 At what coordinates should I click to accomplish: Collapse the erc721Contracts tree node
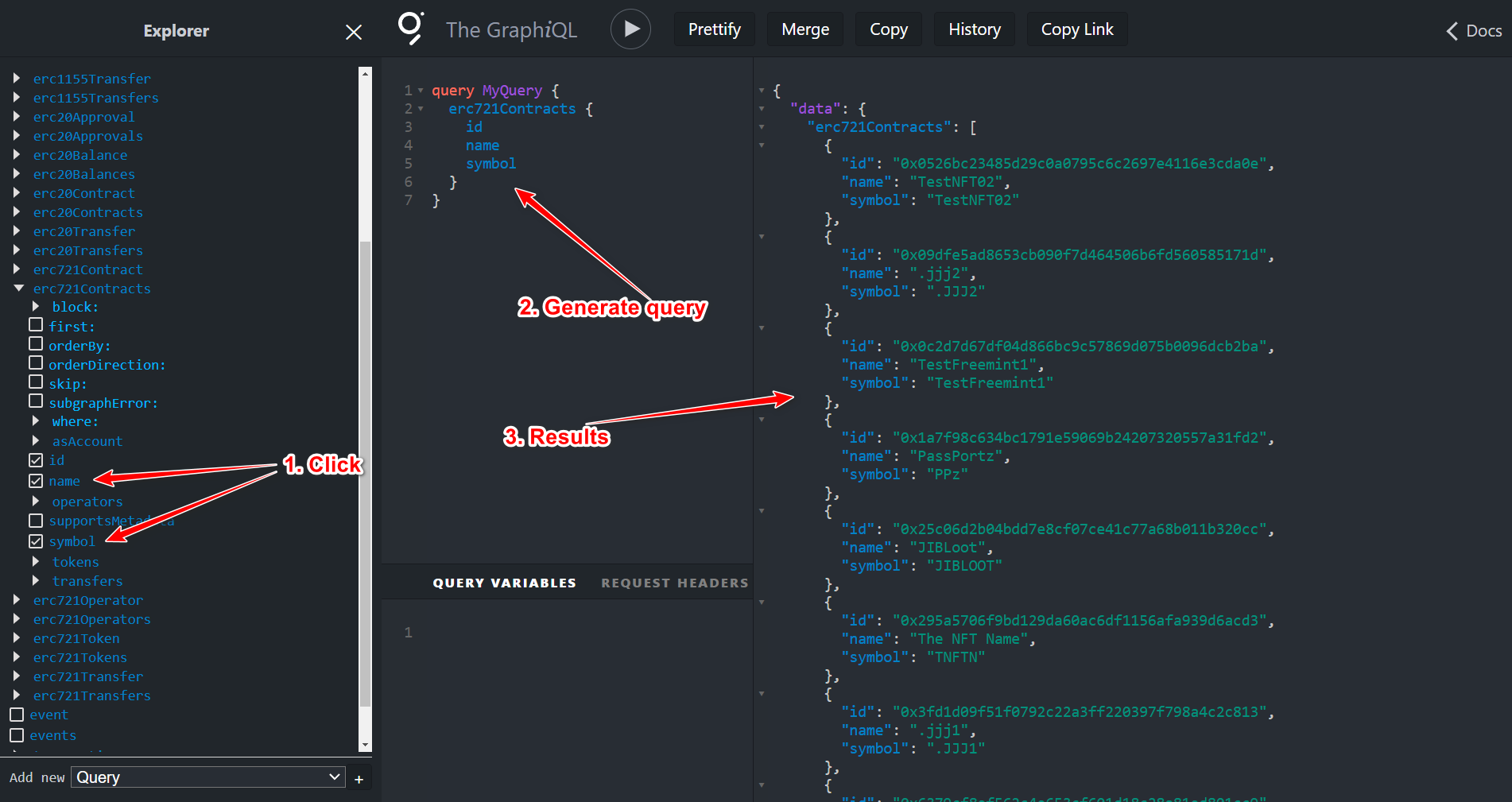click(17, 289)
